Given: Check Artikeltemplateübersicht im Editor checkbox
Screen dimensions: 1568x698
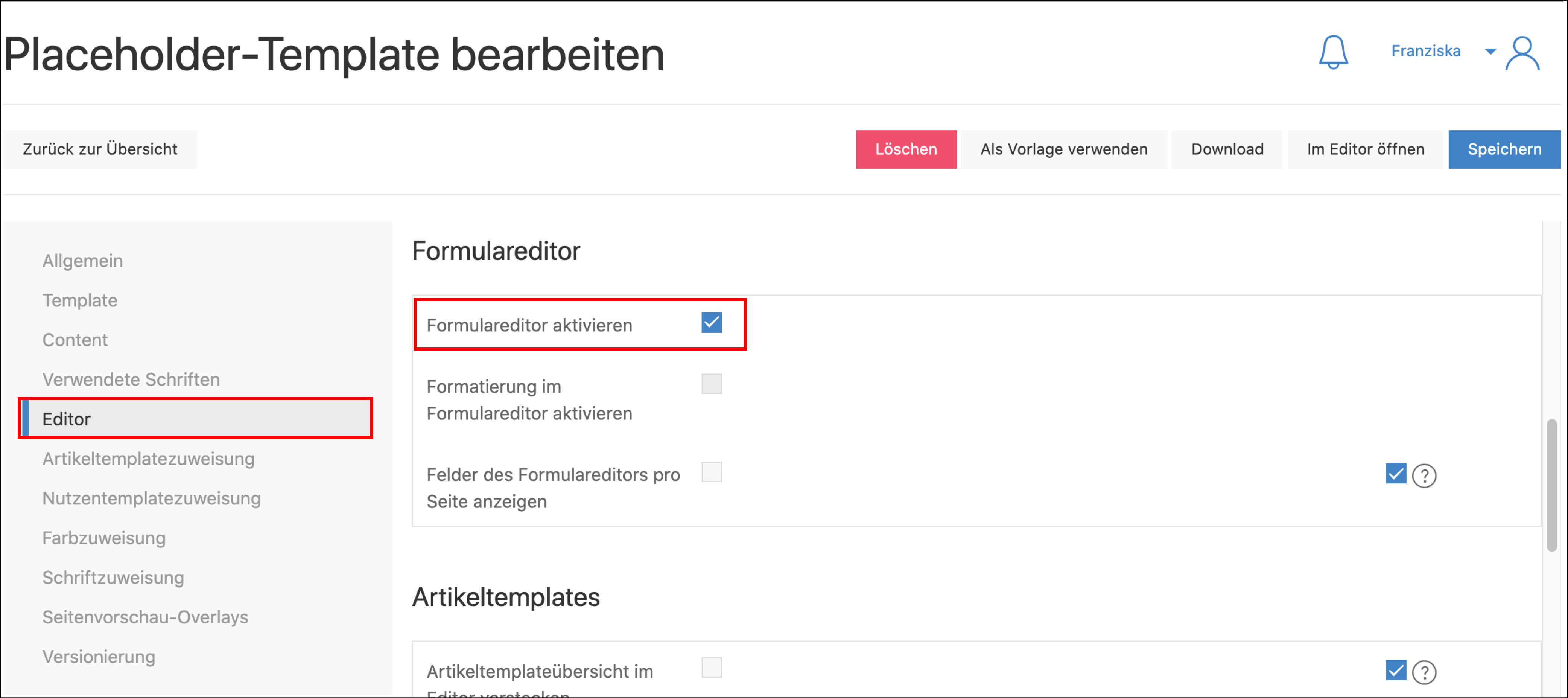Looking at the screenshot, I should pyautogui.click(x=711, y=668).
